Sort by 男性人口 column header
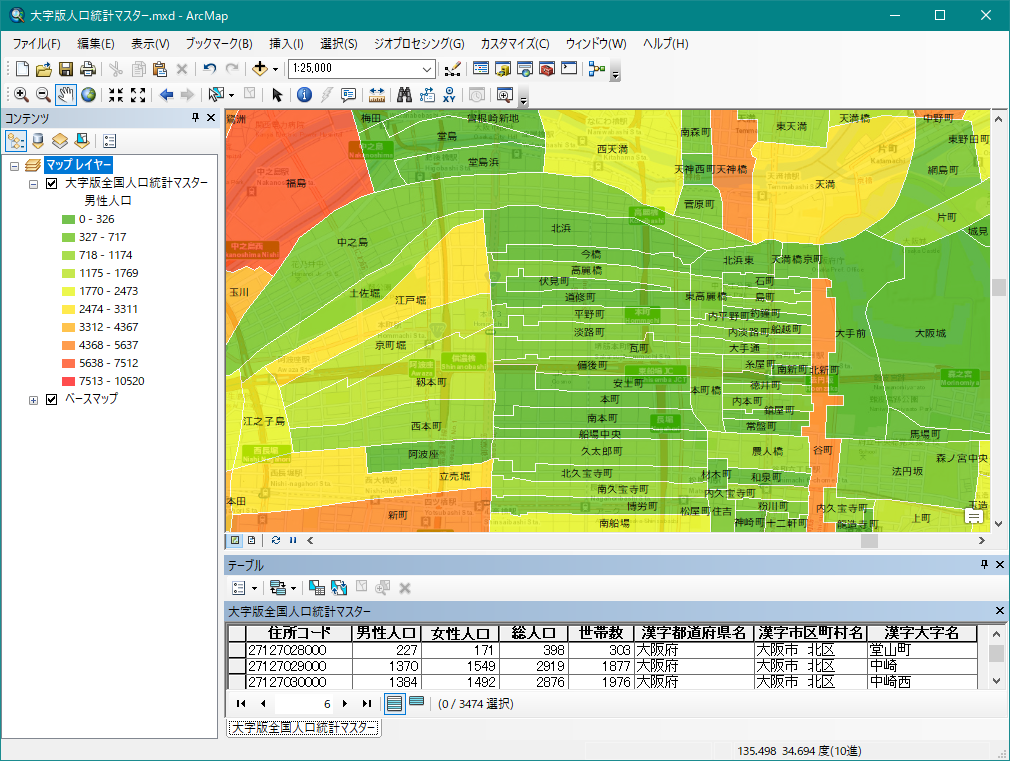The height and width of the screenshot is (761, 1010). click(x=387, y=633)
